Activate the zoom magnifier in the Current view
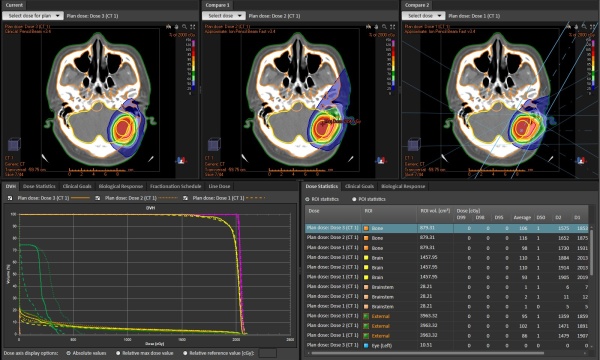Image resolution: width=600 pixels, height=360 pixels. pos(184,27)
